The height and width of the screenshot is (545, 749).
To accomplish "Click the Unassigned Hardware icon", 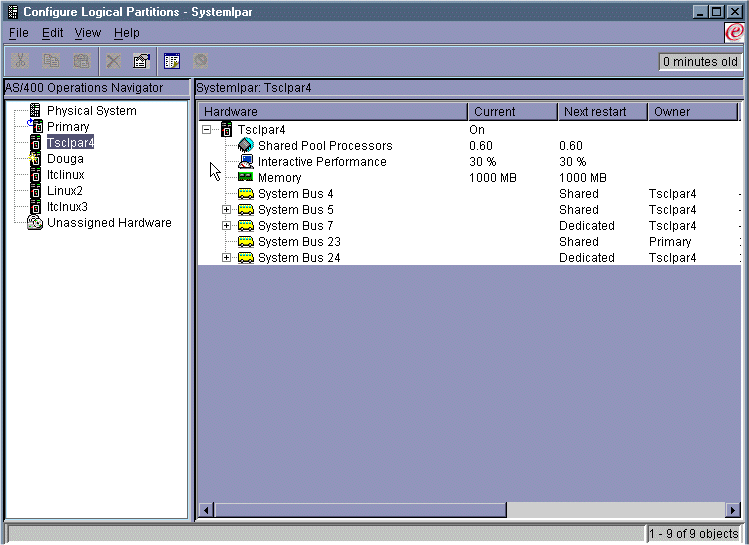I will (35, 223).
